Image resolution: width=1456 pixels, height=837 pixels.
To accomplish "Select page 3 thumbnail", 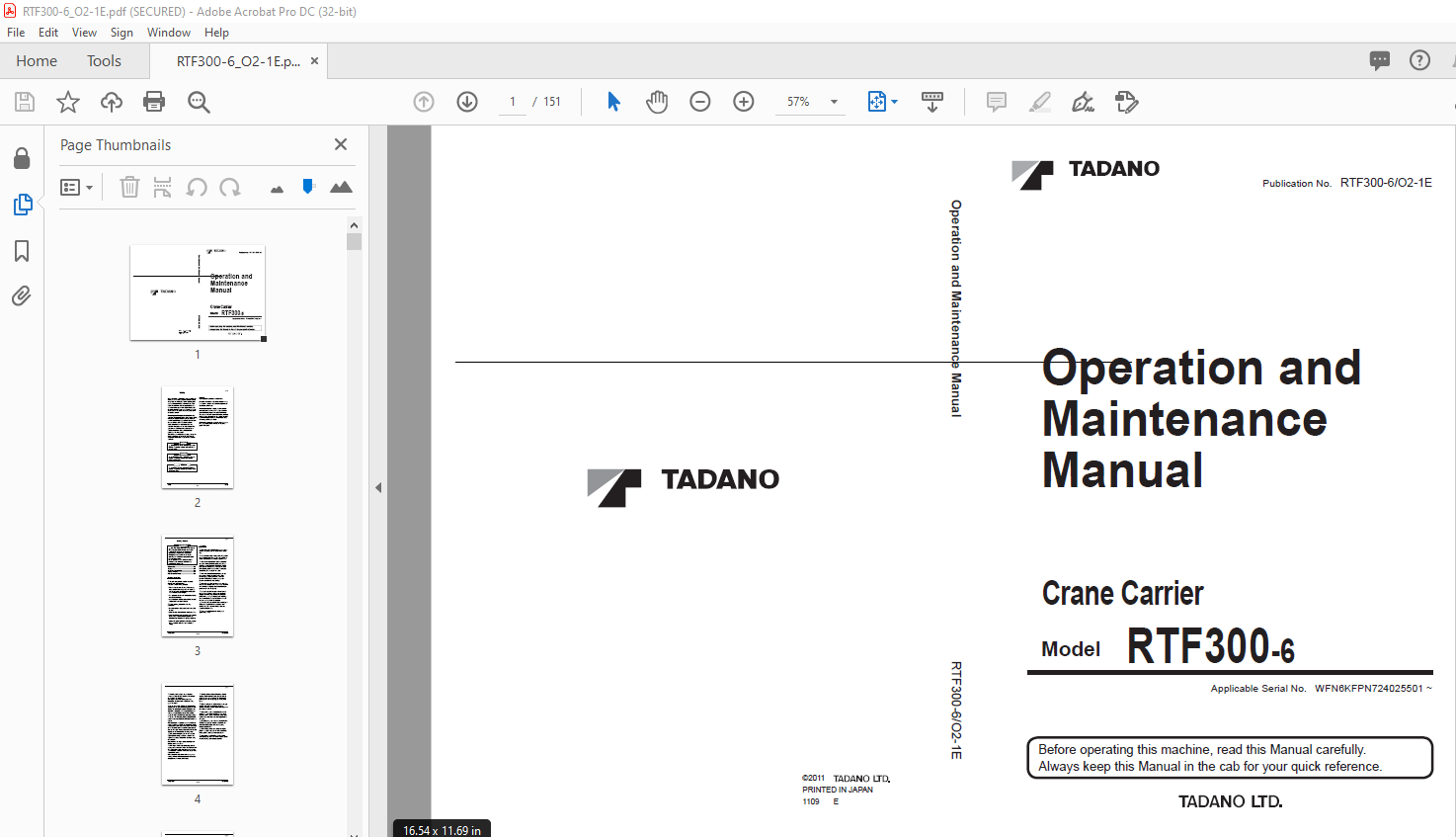I will point(198,586).
